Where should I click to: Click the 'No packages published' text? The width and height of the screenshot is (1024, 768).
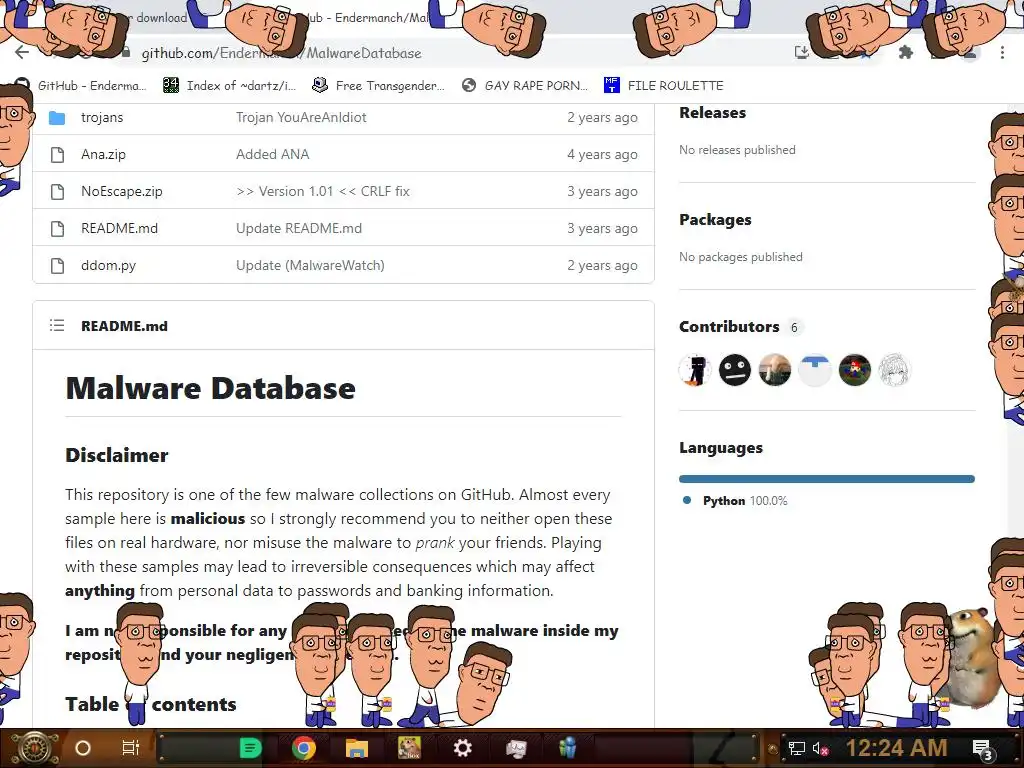click(741, 257)
